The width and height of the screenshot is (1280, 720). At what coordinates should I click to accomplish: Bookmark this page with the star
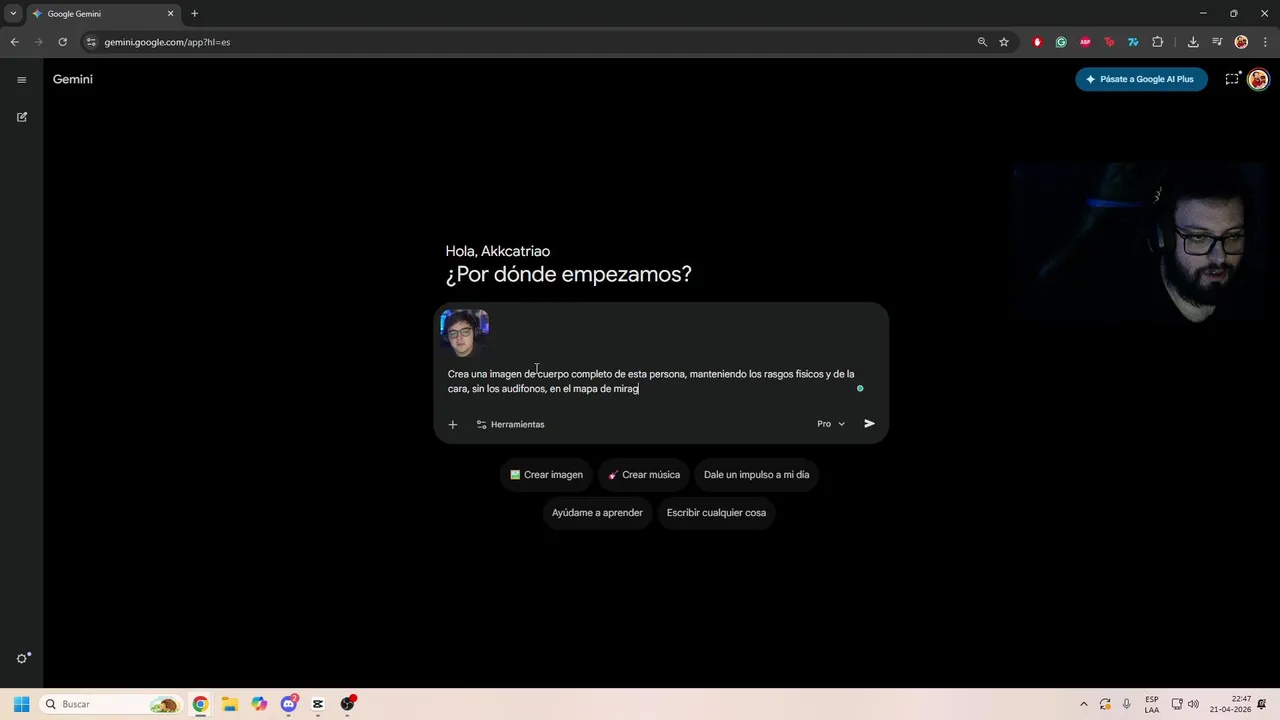[1004, 42]
